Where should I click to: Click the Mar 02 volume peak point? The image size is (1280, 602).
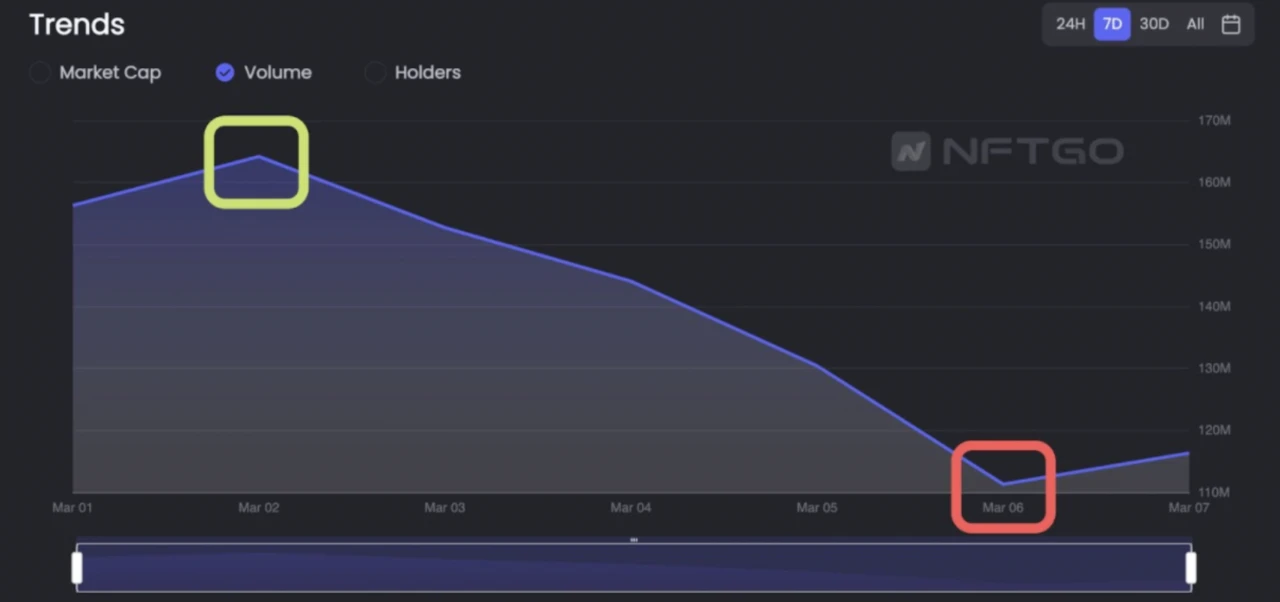click(x=258, y=156)
